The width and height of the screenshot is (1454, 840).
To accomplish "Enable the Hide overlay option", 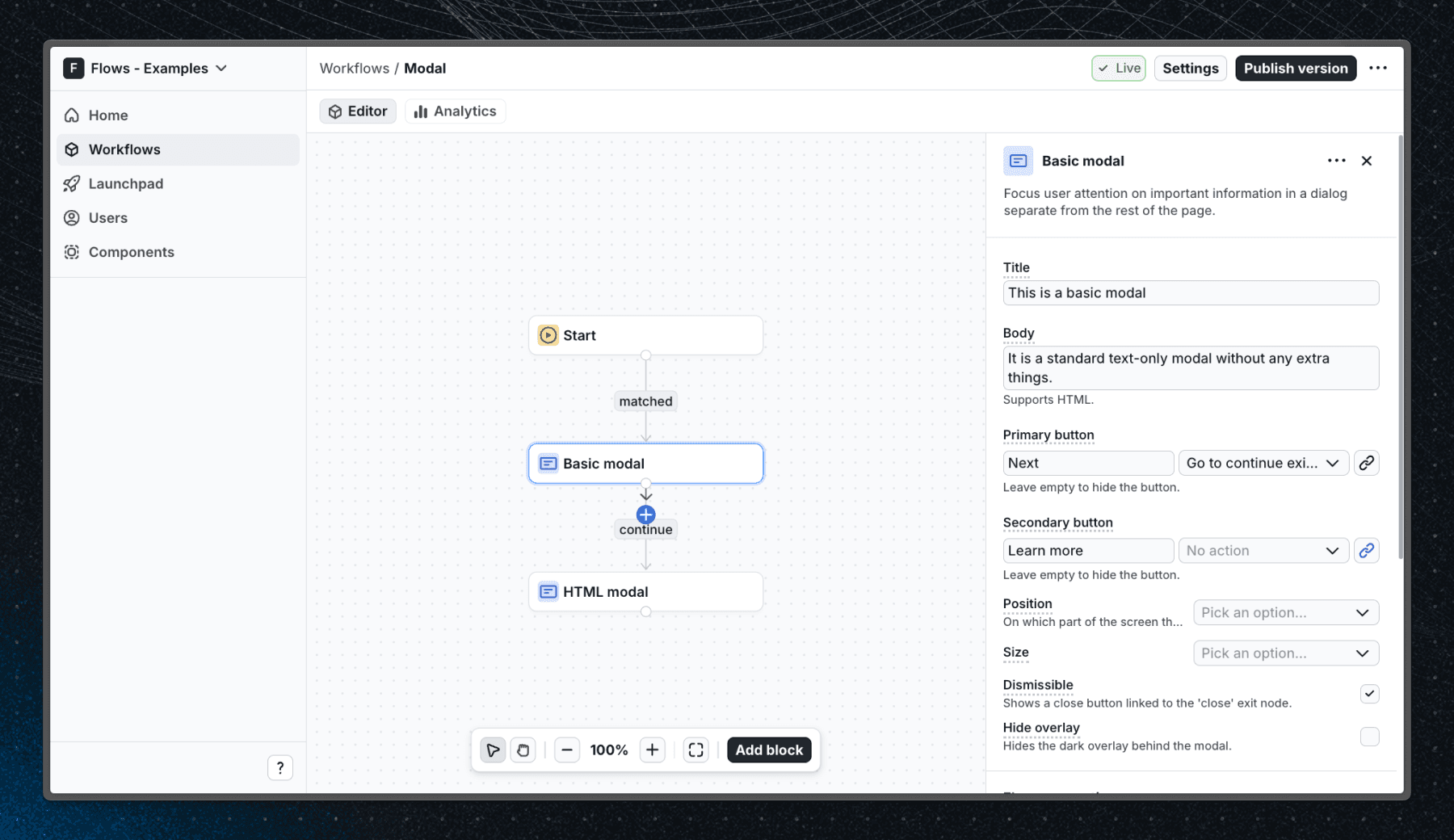I will pos(1369,737).
